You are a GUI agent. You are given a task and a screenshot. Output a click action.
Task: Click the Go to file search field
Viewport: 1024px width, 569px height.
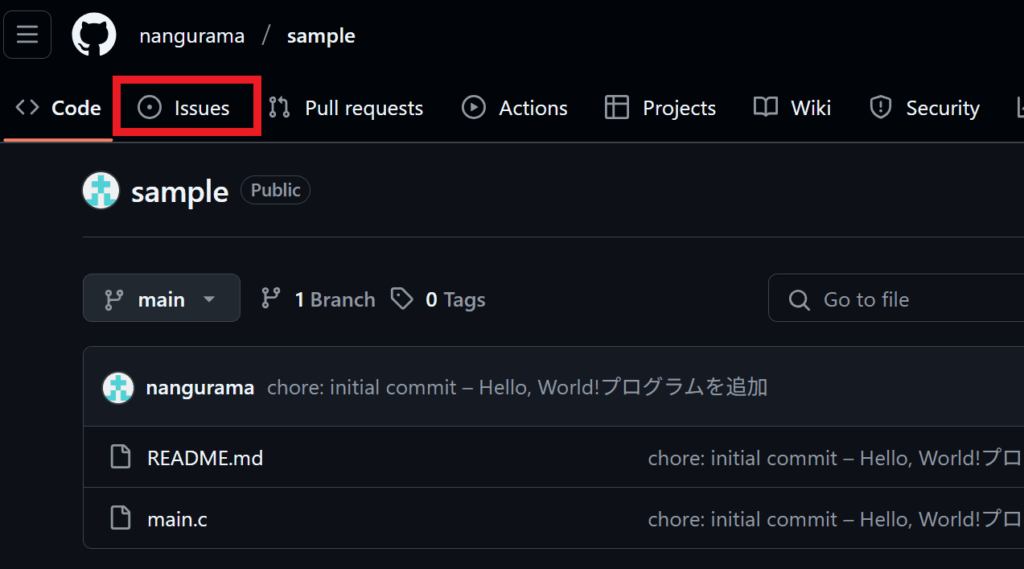point(896,299)
